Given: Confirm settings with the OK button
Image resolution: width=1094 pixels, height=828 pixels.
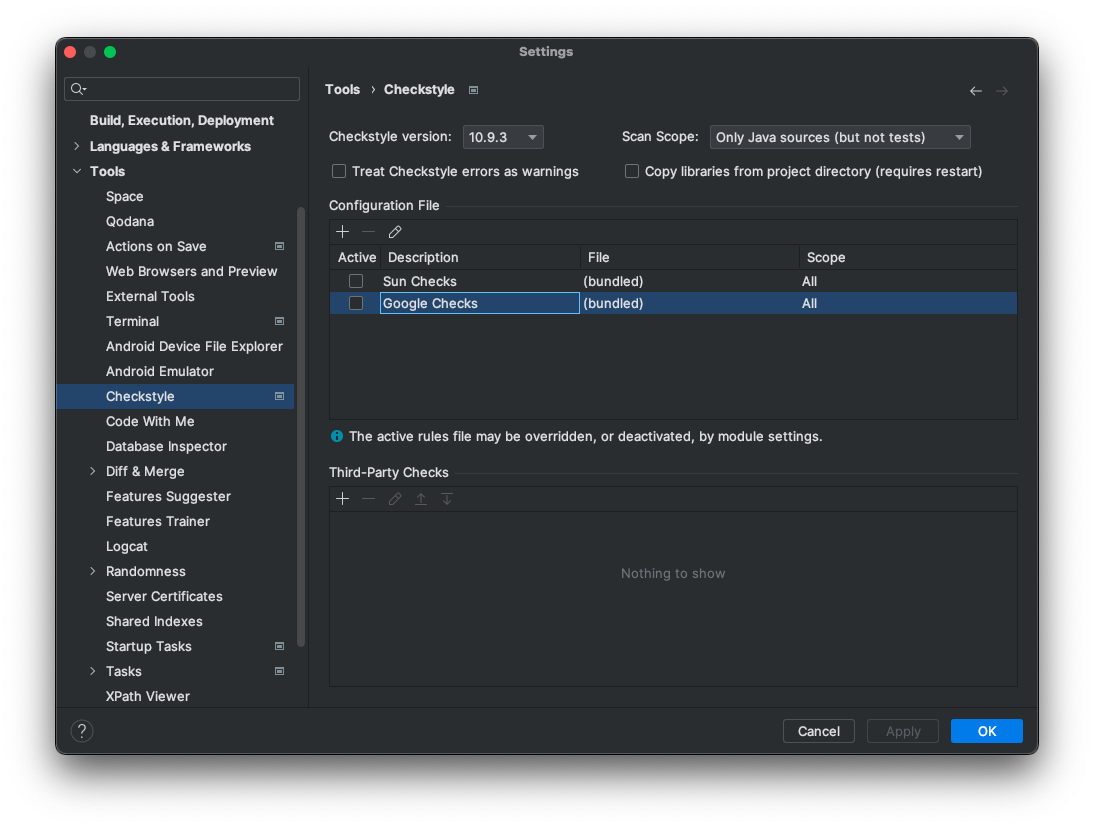Looking at the screenshot, I should coord(987,731).
